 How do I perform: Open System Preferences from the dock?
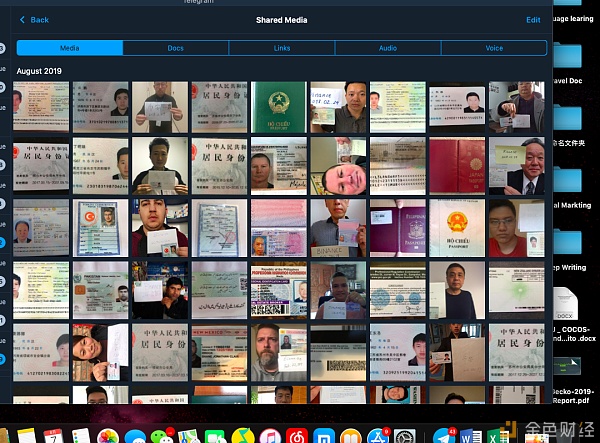pos(405,436)
